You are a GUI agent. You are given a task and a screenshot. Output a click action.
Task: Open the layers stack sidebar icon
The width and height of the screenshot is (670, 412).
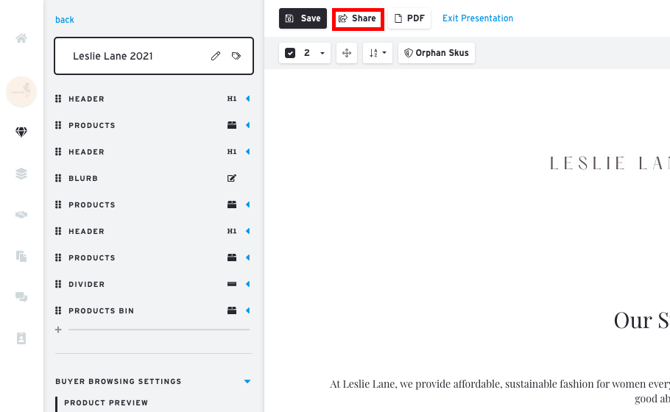[x=21, y=174]
